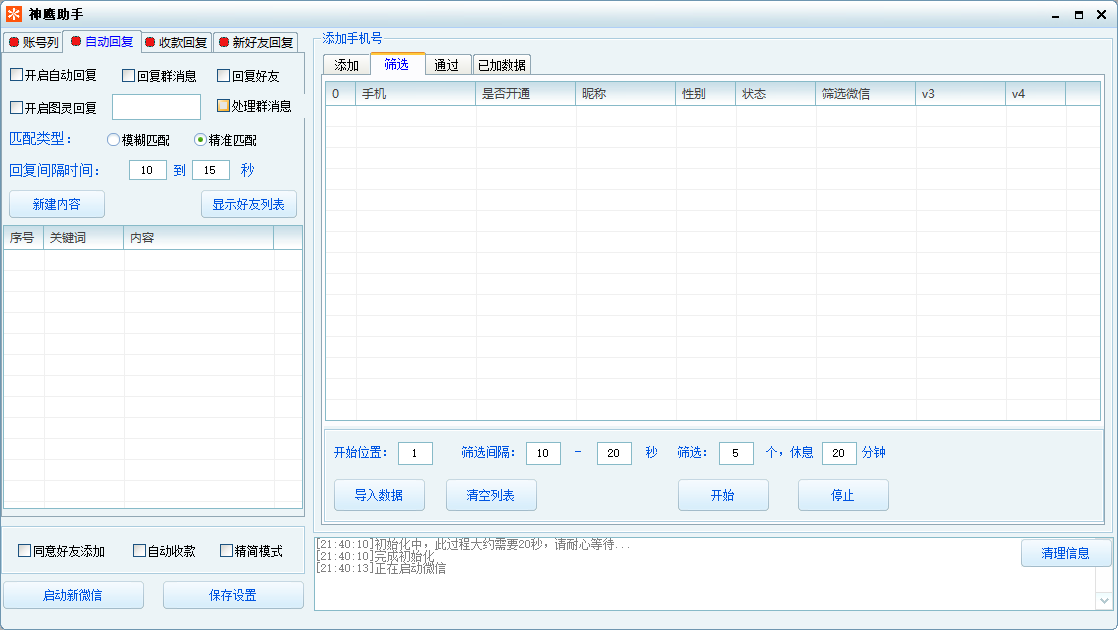
Task: Click the 开始位置 input field
Action: (x=416, y=453)
